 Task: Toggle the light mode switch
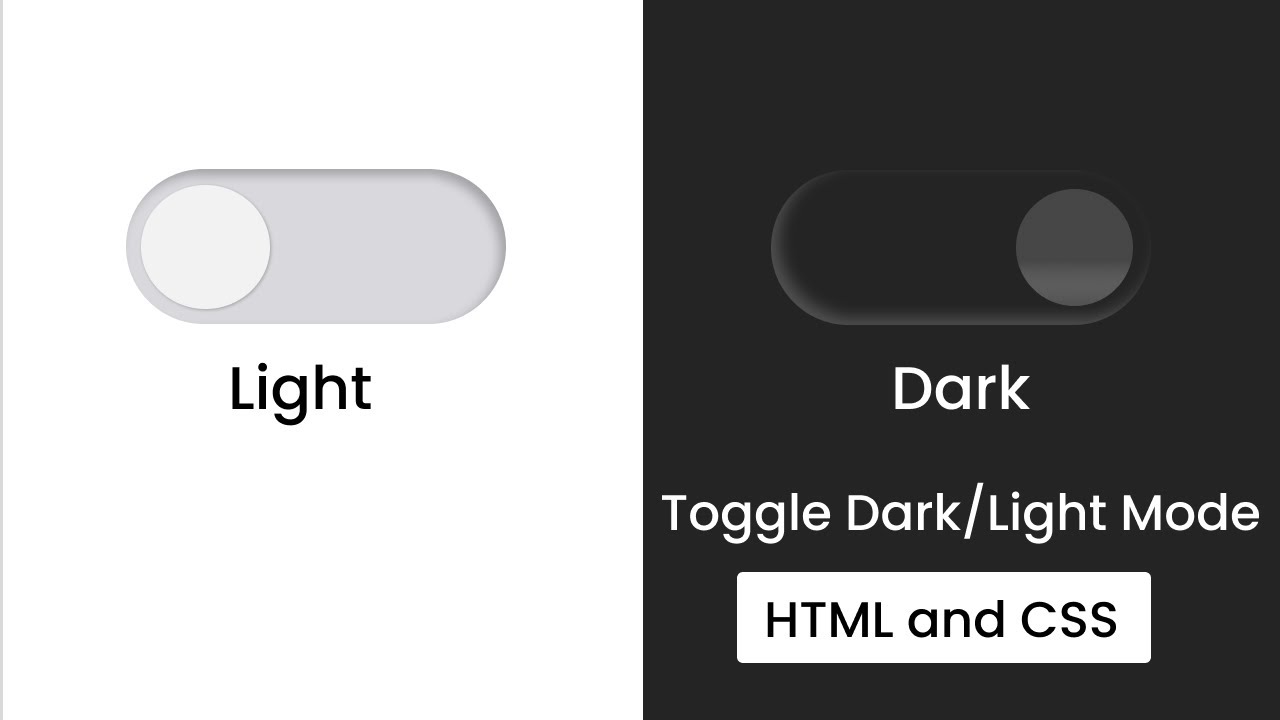point(316,247)
